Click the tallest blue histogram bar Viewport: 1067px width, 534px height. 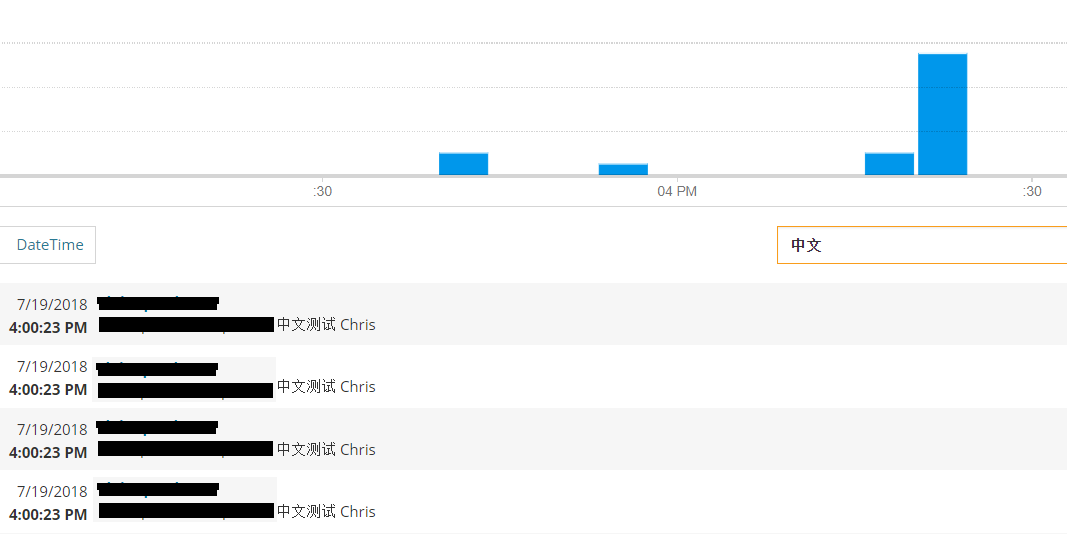tap(942, 114)
